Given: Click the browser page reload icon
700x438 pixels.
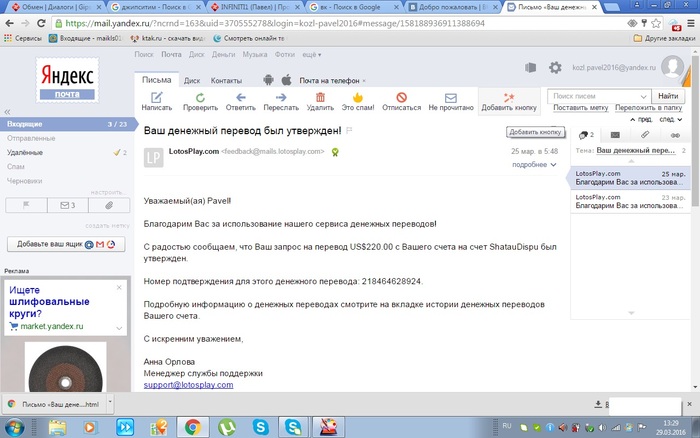Looking at the screenshot, I should coord(41,23).
